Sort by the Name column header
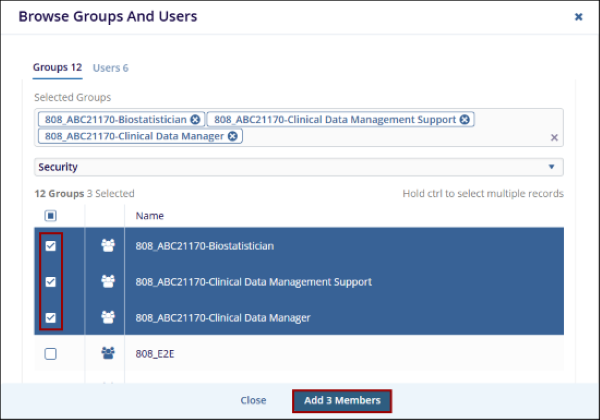 149,215
